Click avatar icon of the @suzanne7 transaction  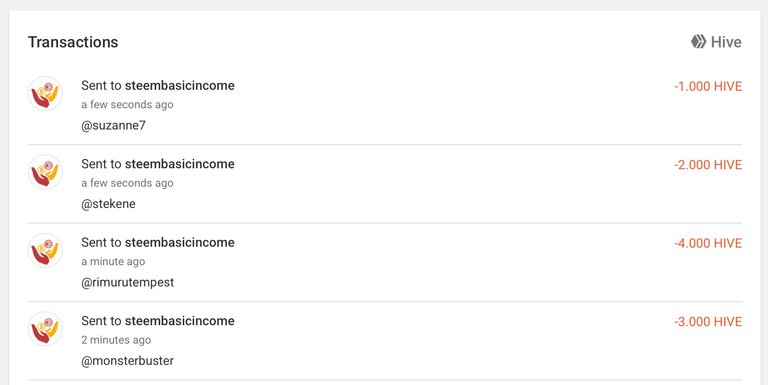[45, 93]
